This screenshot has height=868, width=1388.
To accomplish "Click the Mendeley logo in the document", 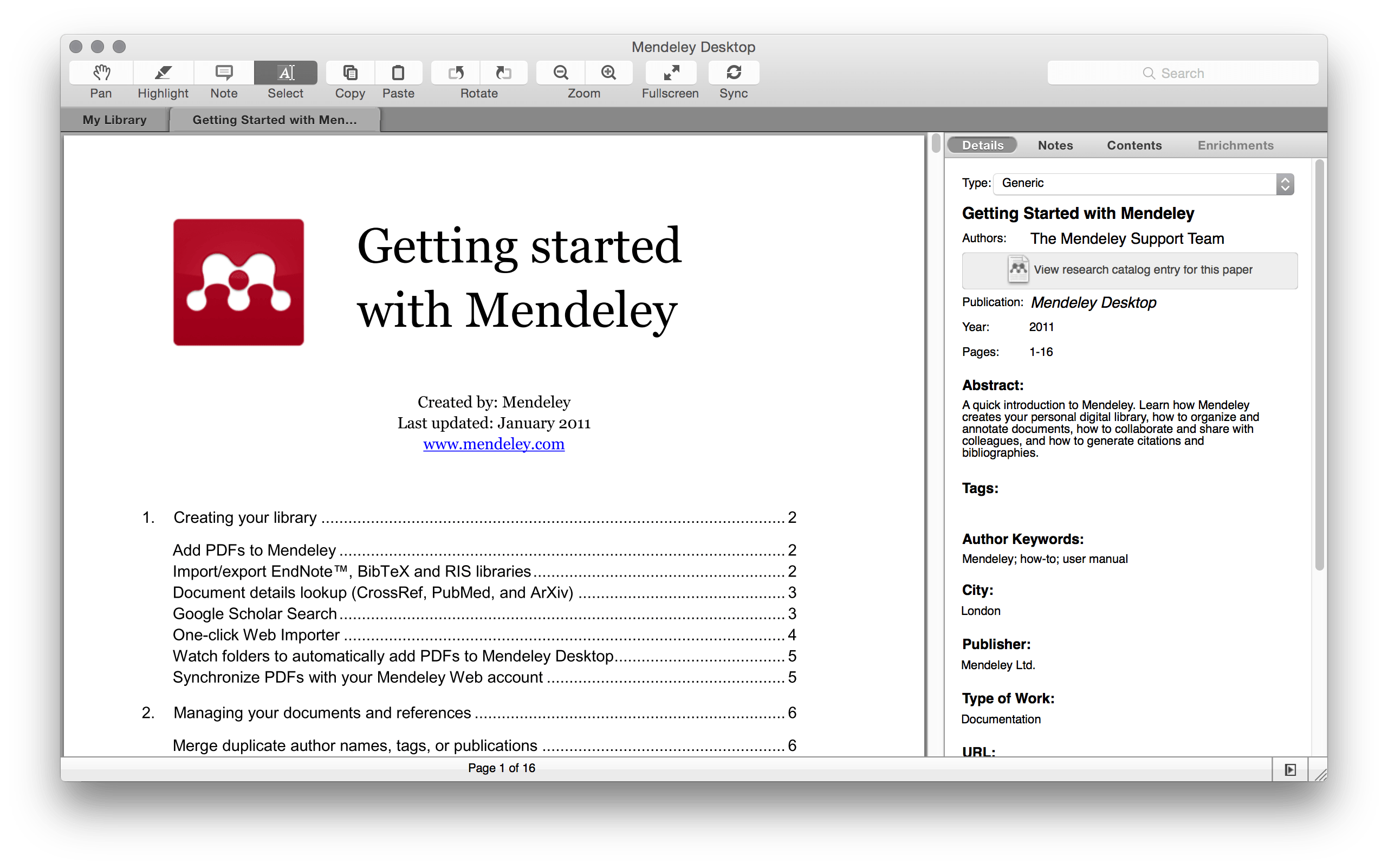I will tap(239, 282).
